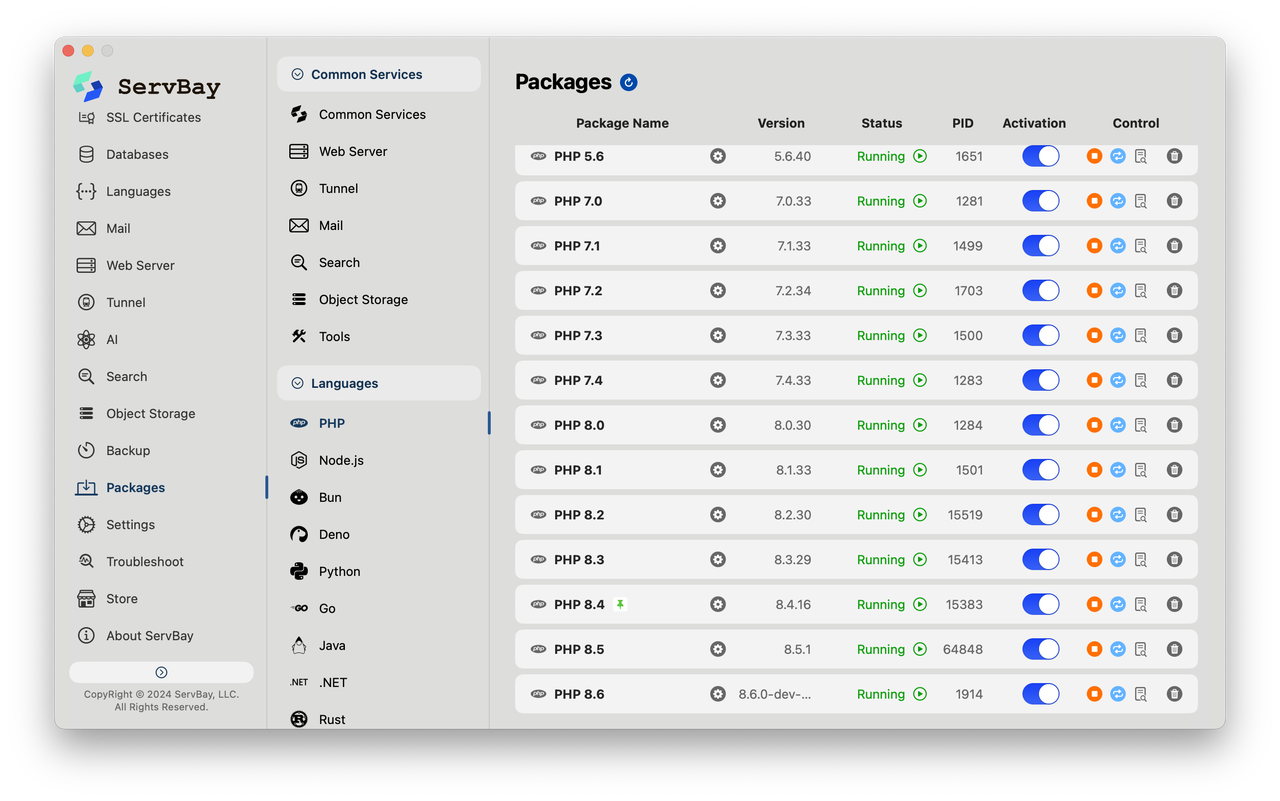Open Packages in the left sidebar
Screen dimensions: 1280x801
121,488
